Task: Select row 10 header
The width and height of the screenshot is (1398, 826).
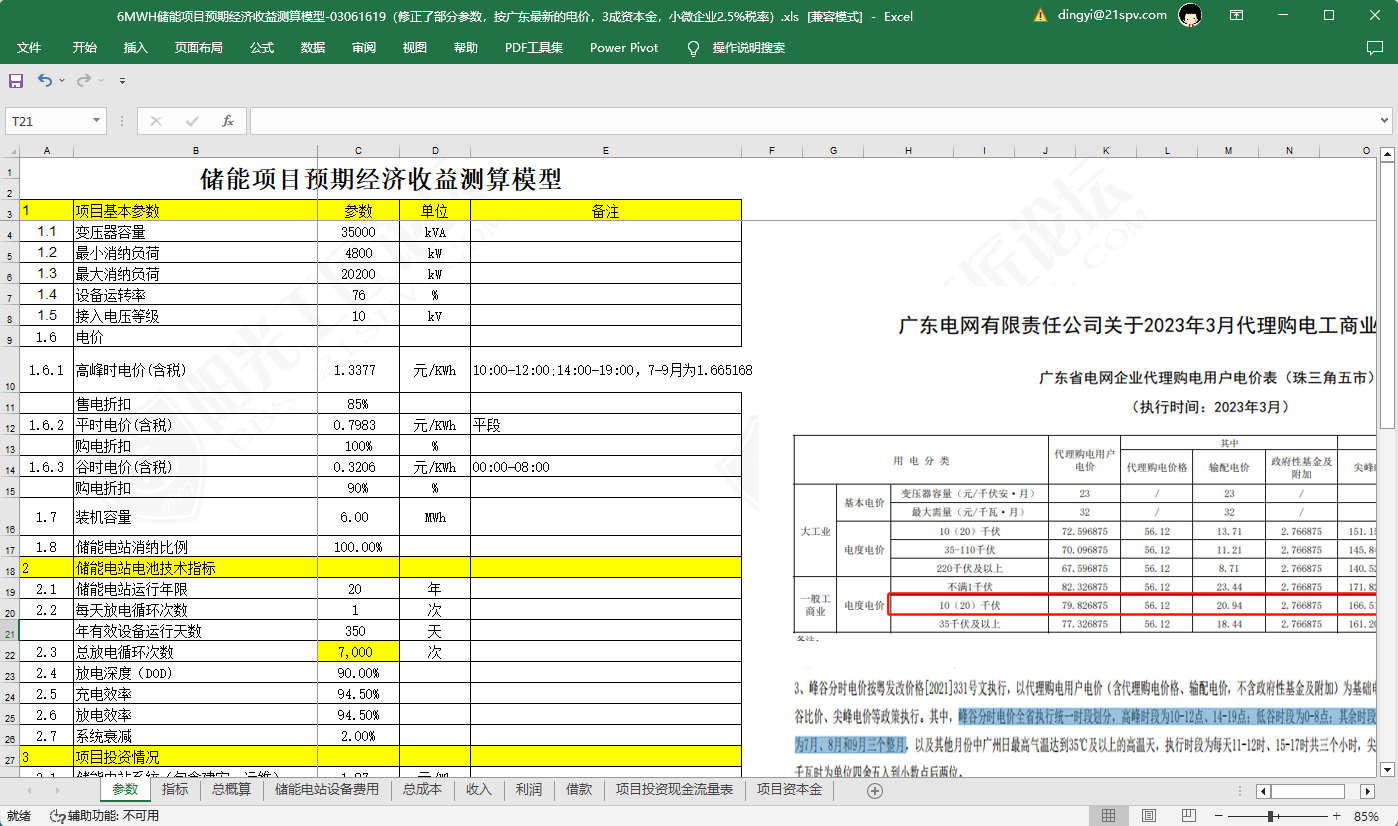Action: pos(10,370)
